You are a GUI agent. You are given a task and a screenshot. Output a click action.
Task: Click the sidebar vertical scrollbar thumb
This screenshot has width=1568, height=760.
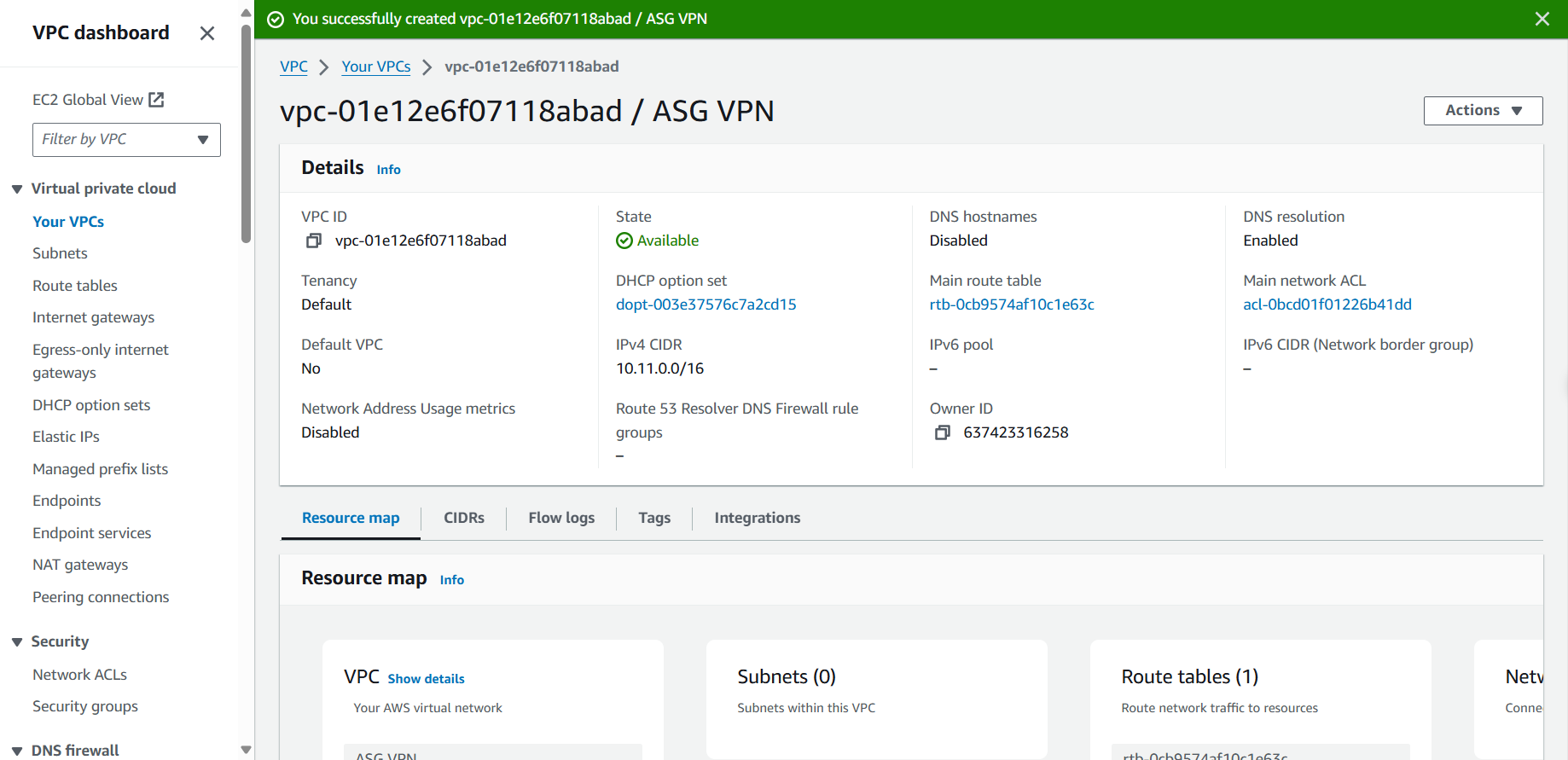pos(246,134)
